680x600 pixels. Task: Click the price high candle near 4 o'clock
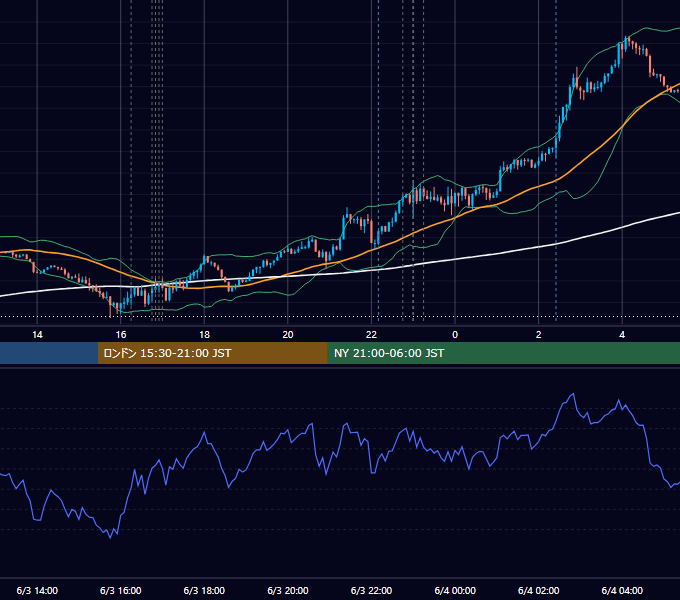[626, 42]
